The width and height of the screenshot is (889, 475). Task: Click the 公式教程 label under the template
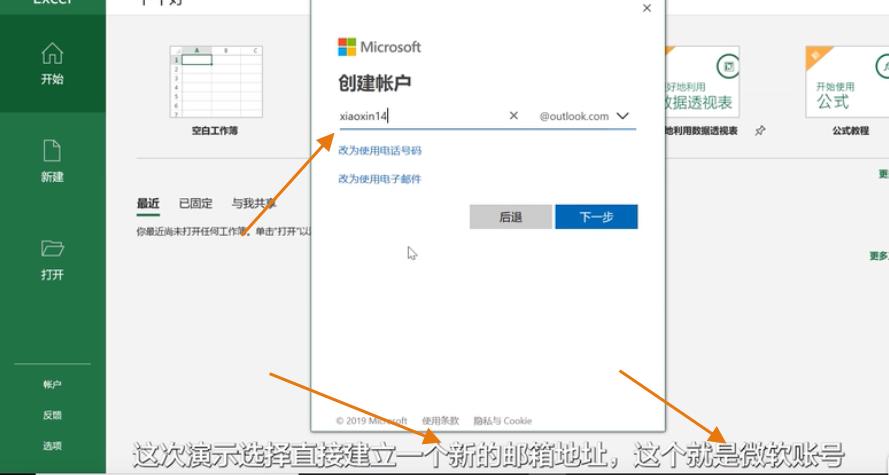coord(850,131)
